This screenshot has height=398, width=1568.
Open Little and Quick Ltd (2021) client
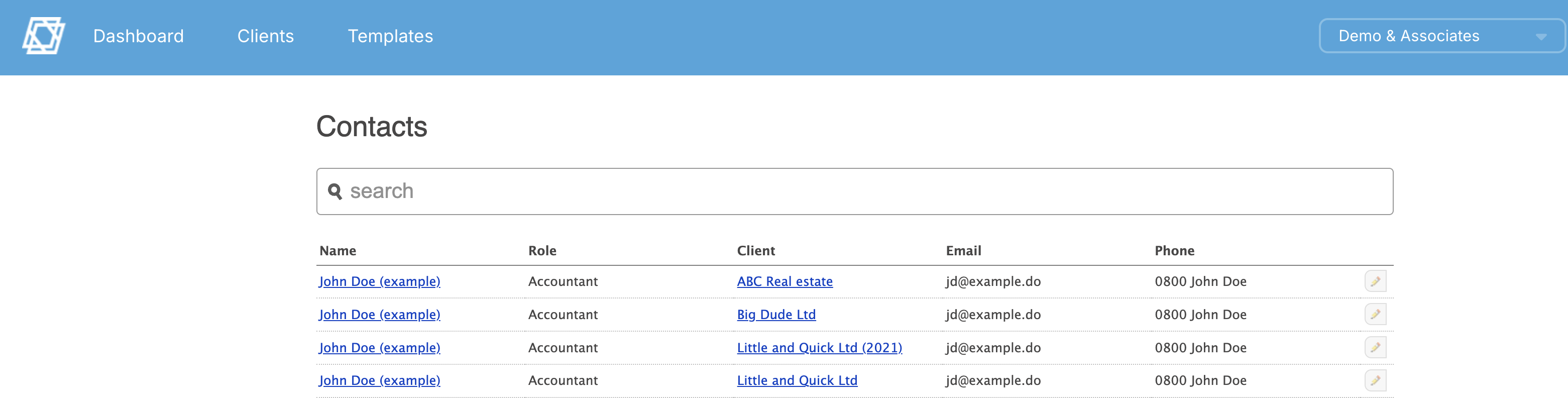pyautogui.click(x=819, y=347)
